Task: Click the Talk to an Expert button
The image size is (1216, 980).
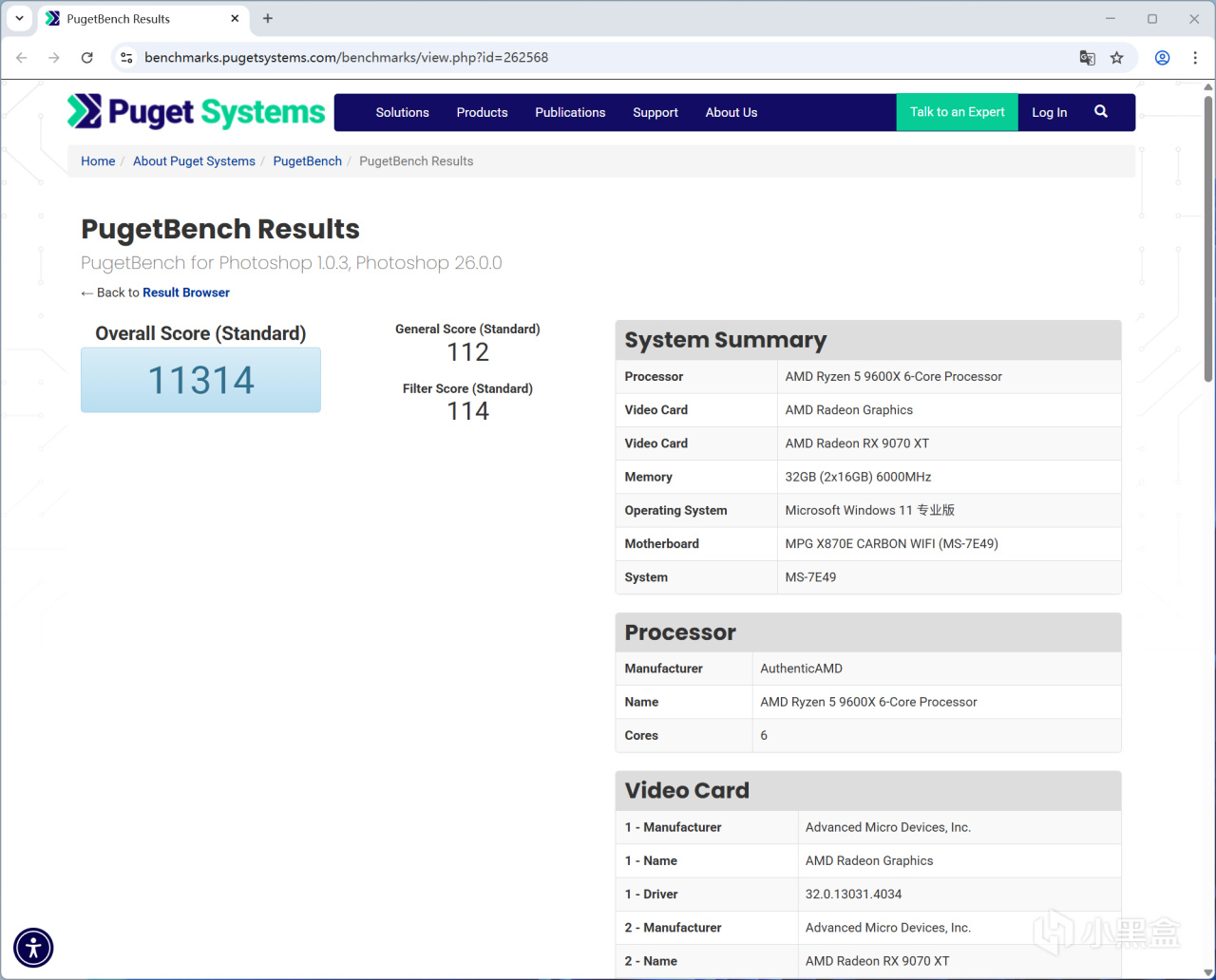Action: coord(958,112)
